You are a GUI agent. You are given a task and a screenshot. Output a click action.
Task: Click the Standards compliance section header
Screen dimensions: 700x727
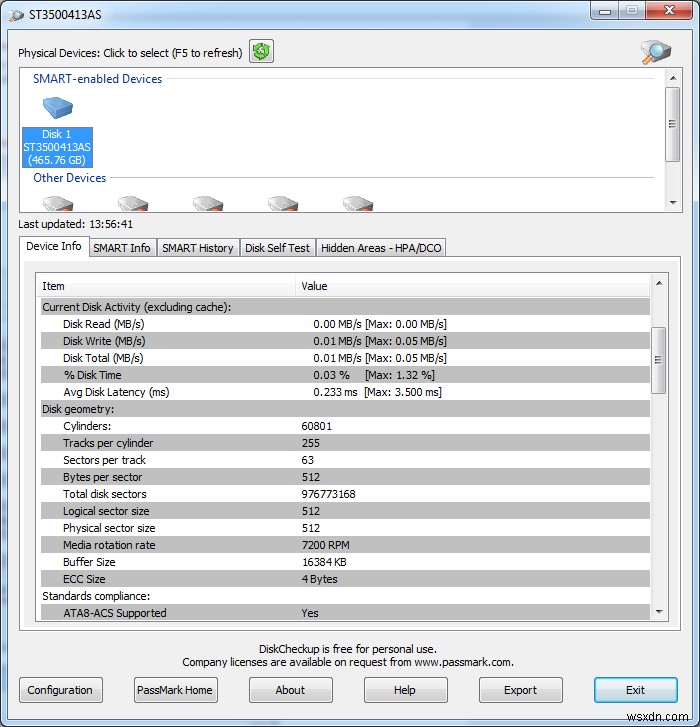coord(345,596)
